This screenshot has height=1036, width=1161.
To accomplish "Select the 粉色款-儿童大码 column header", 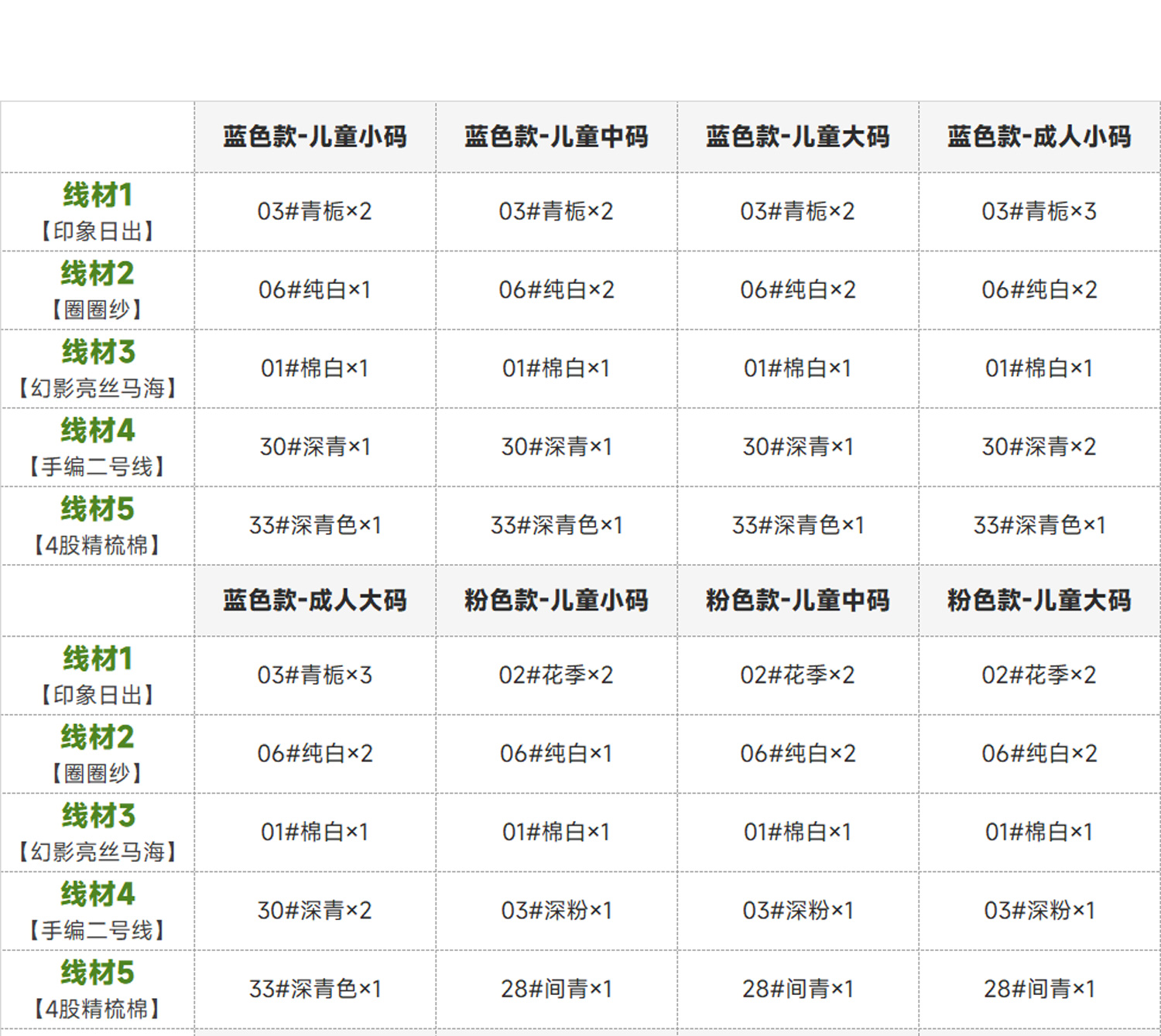I will pos(1039,600).
